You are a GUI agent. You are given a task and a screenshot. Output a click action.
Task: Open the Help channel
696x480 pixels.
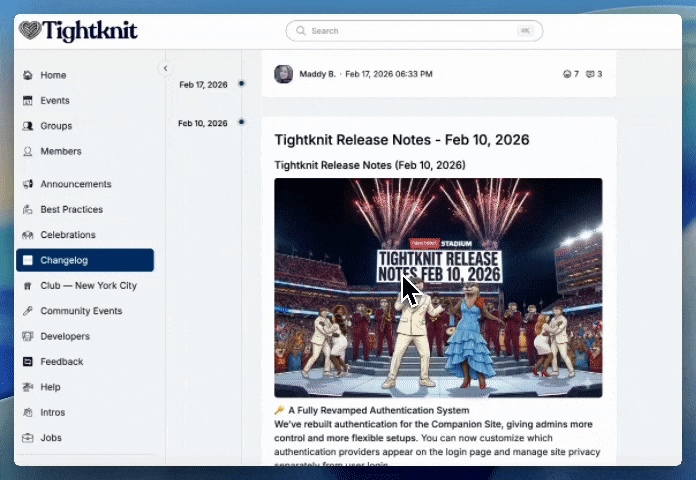(85, 387)
